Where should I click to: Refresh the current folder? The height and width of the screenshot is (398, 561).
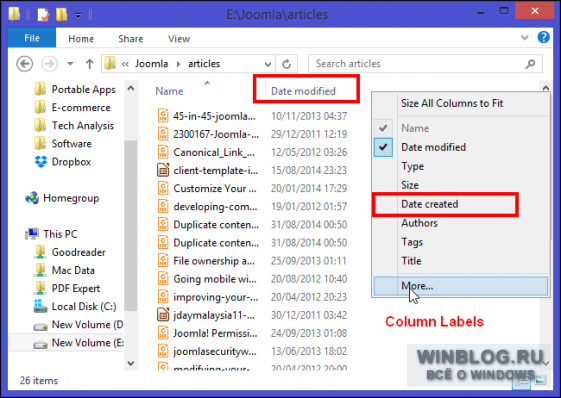pyautogui.click(x=287, y=64)
